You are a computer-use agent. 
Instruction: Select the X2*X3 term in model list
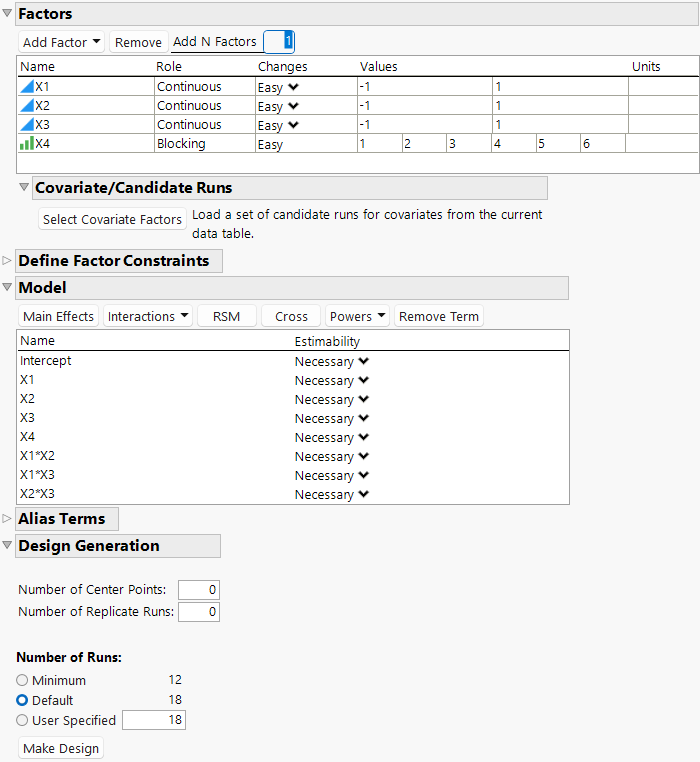pyautogui.click(x=38, y=494)
